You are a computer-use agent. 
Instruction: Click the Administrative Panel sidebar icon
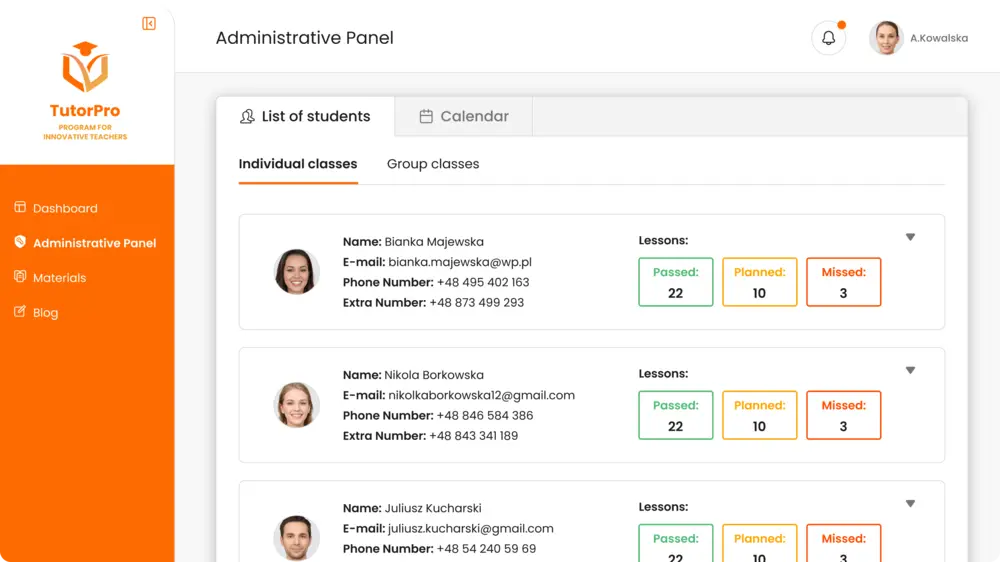[20, 242]
